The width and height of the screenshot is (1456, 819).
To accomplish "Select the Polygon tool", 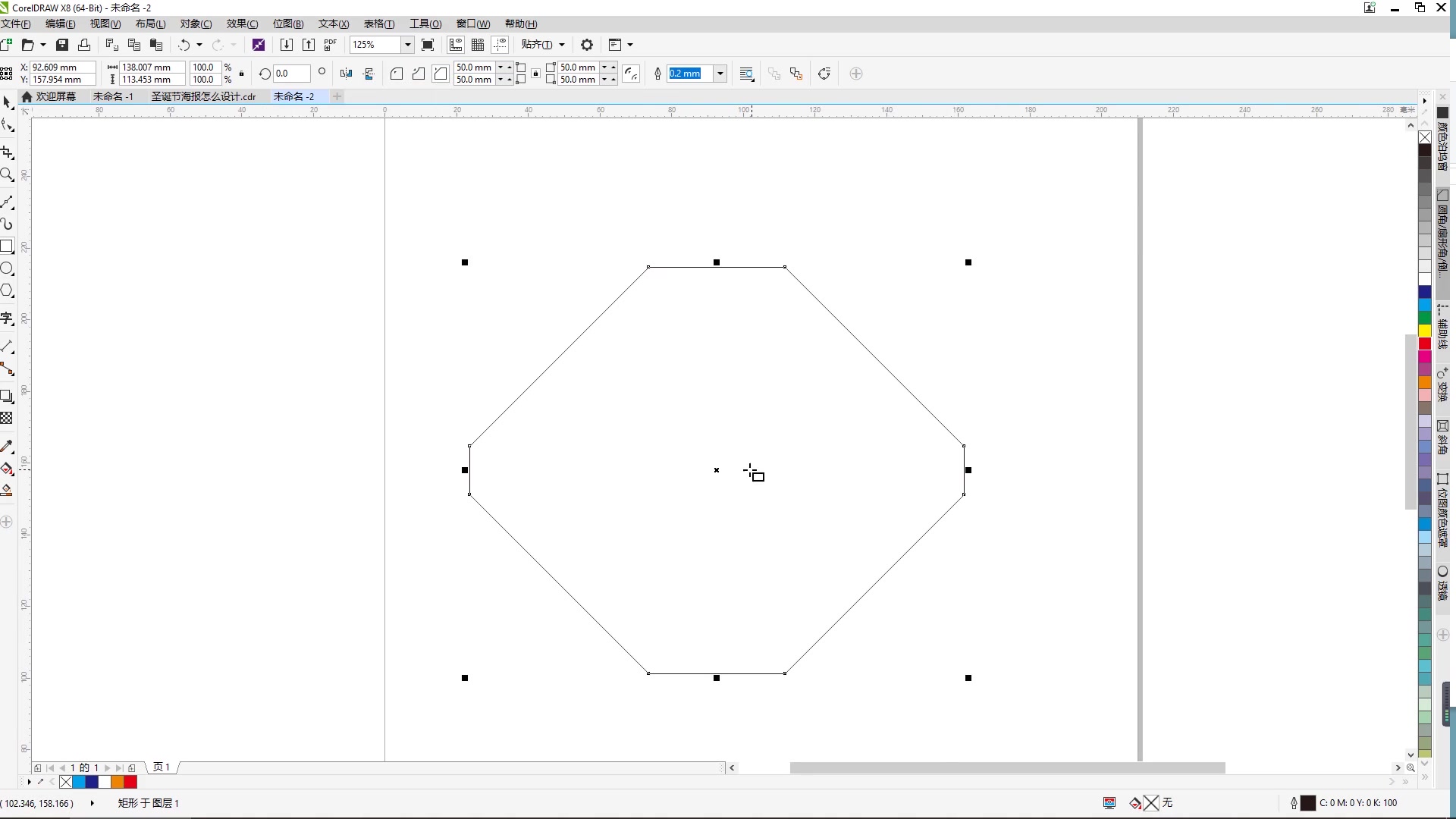I will tap(7, 291).
